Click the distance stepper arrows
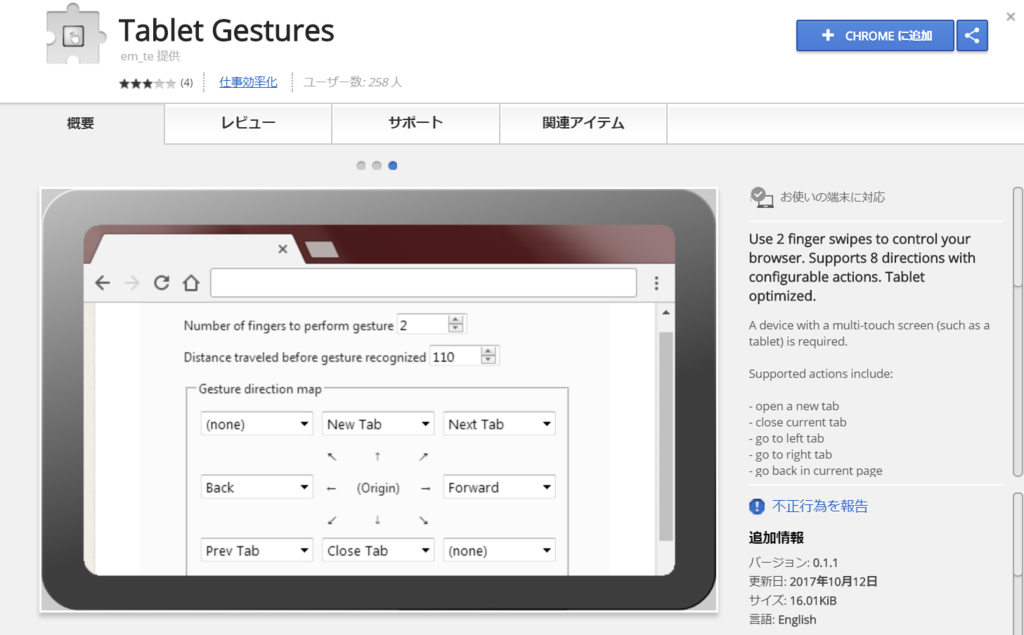The height and width of the screenshot is (635, 1024). [488, 355]
